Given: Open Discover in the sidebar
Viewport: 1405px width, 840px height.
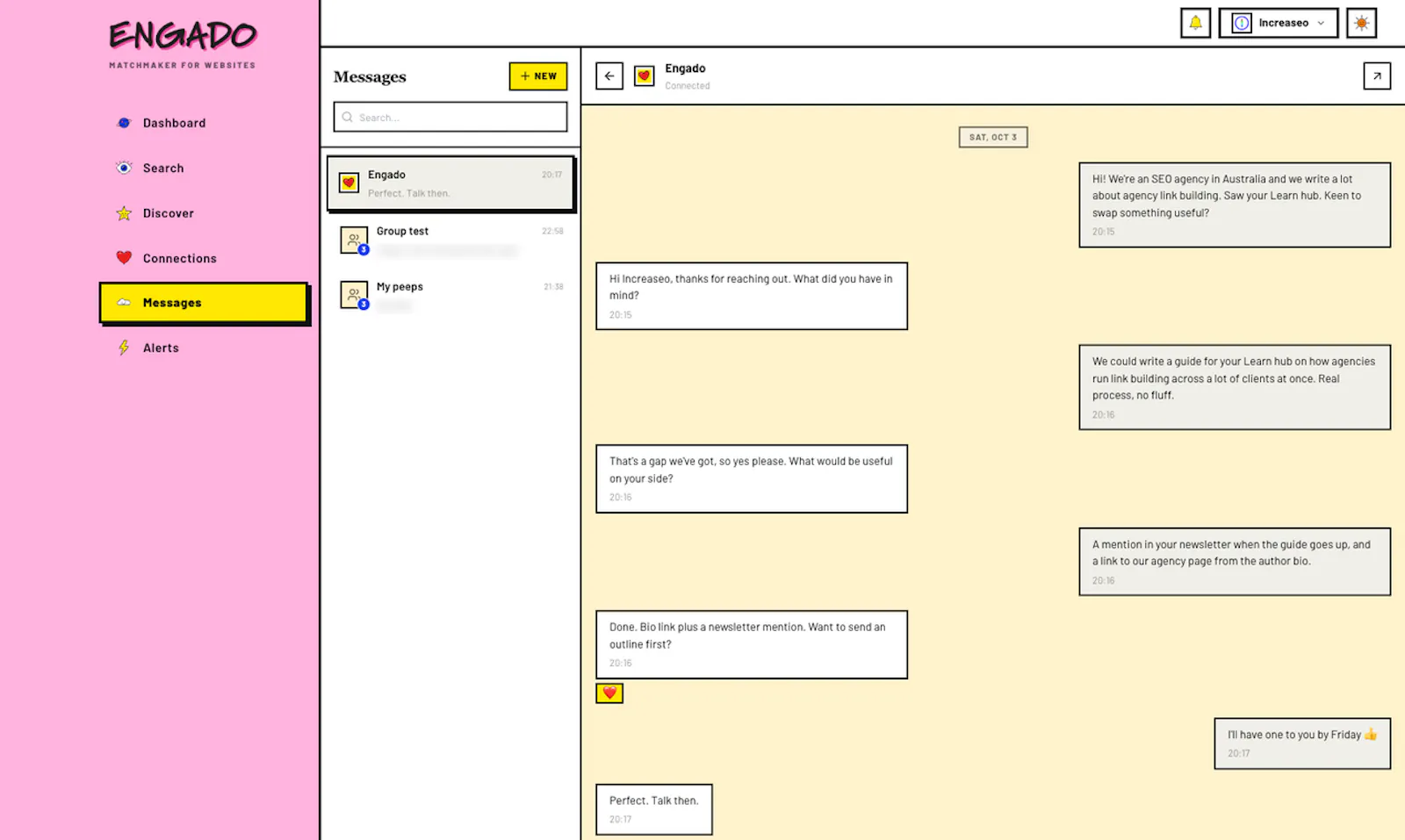Looking at the screenshot, I should click(204, 213).
